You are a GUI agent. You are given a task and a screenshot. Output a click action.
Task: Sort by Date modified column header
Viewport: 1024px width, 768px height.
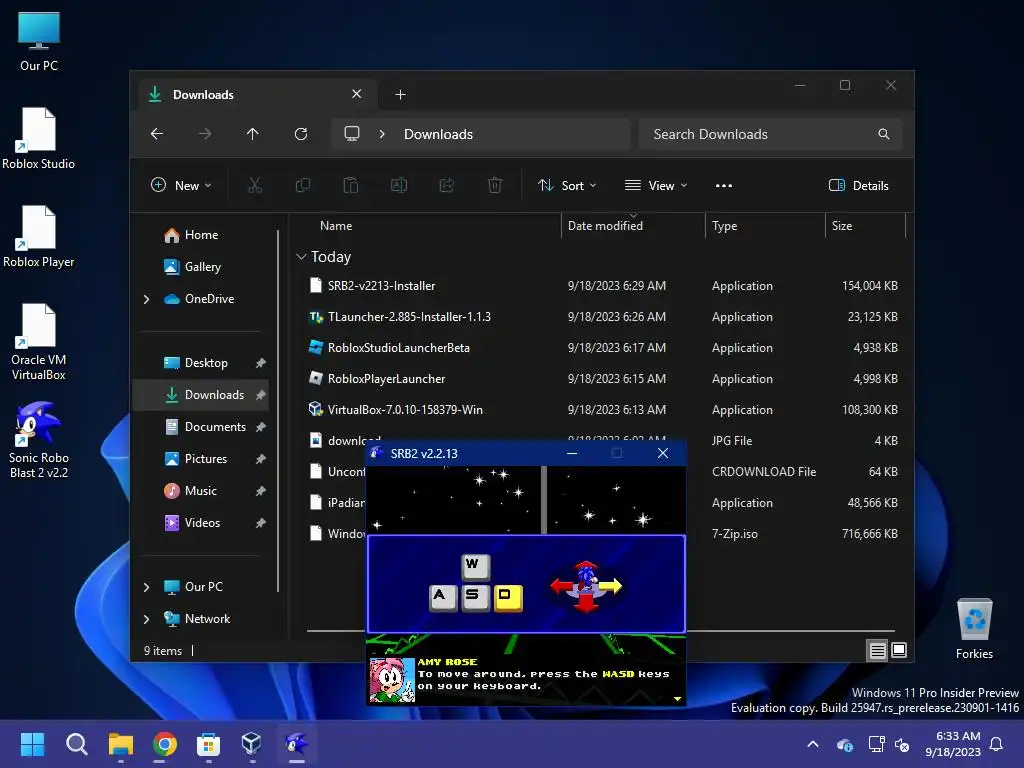[x=605, y=226]
